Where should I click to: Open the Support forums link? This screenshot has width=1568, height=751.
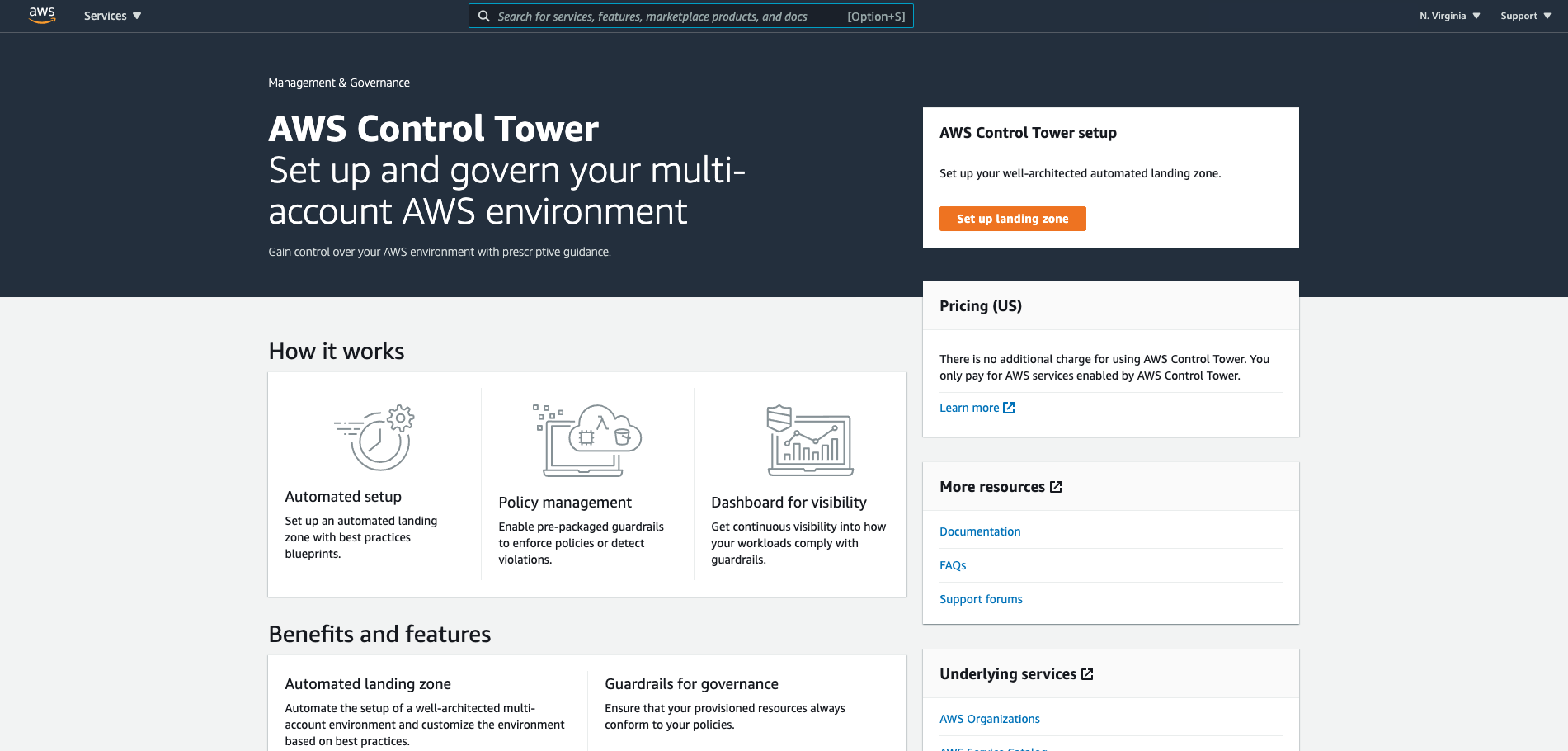click(x=981, y=599)
